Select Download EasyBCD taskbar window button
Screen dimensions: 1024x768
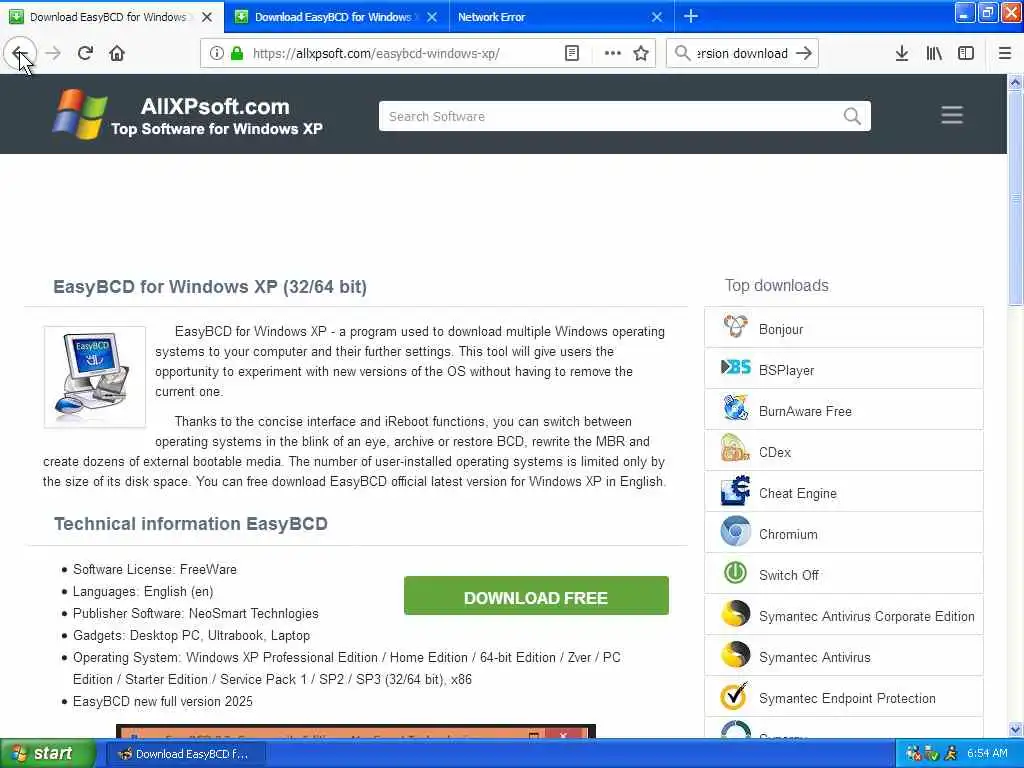pos(184,754)
